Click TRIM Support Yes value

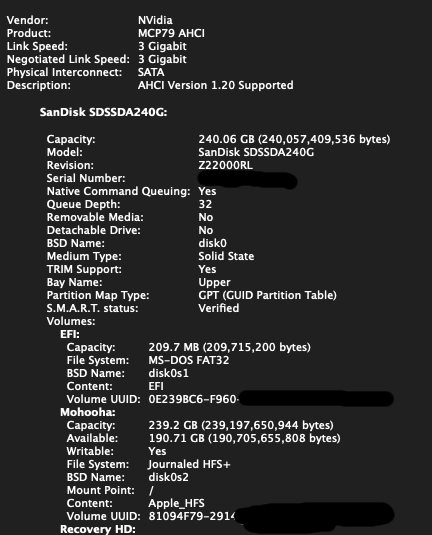pos(207,269)
